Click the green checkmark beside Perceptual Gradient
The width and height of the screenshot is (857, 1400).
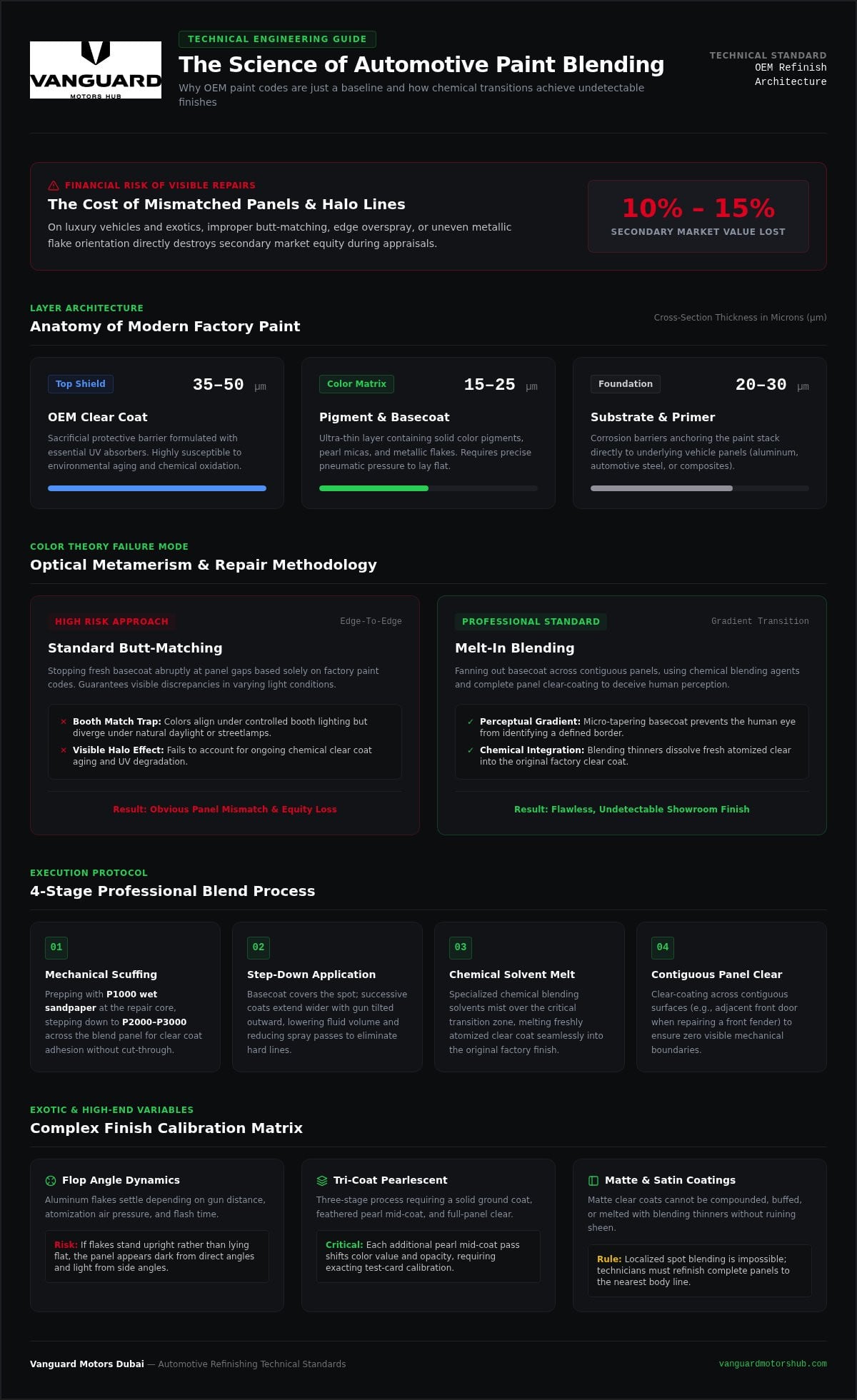tap(471, 722)
